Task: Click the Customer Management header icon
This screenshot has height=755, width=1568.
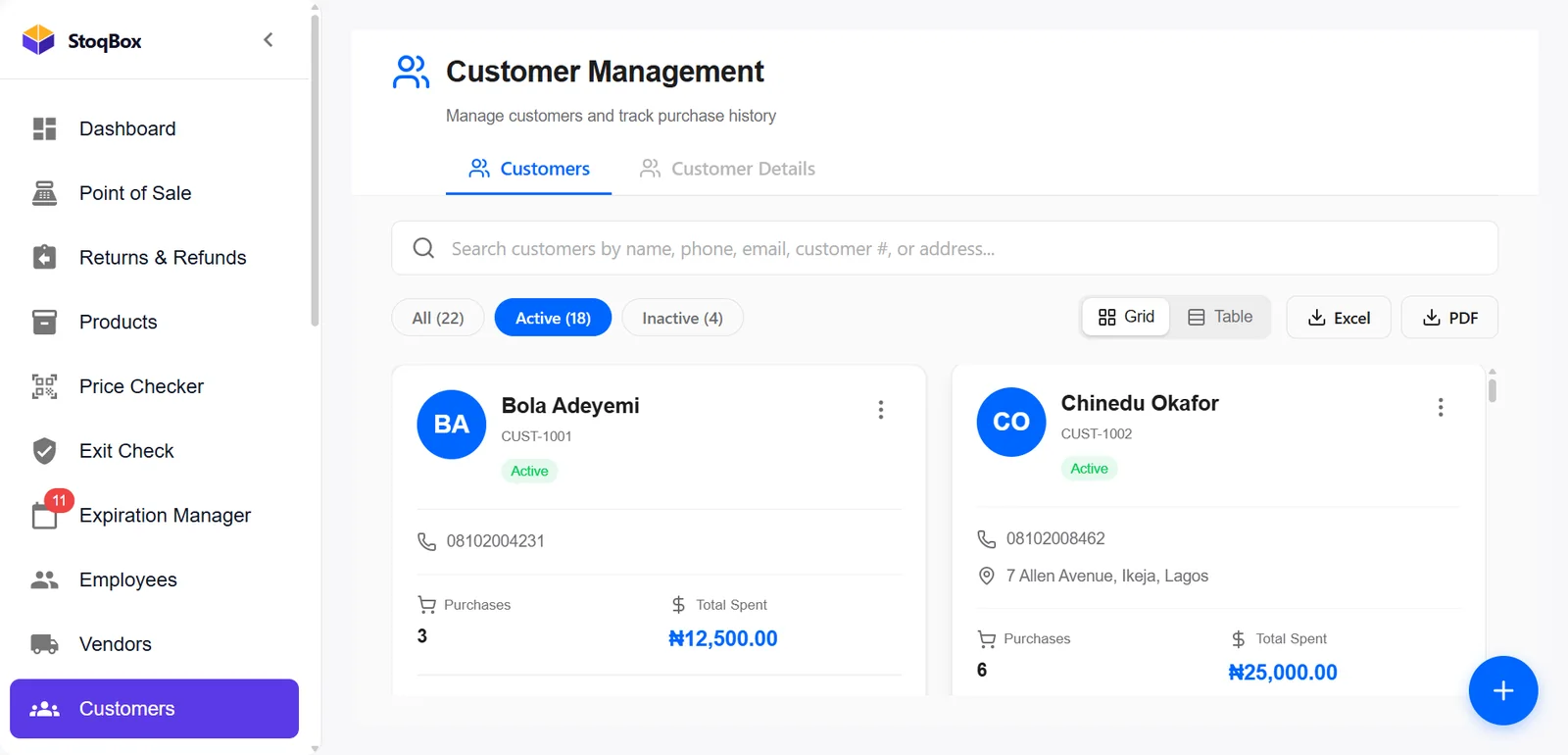Action: tap(411, 72)
